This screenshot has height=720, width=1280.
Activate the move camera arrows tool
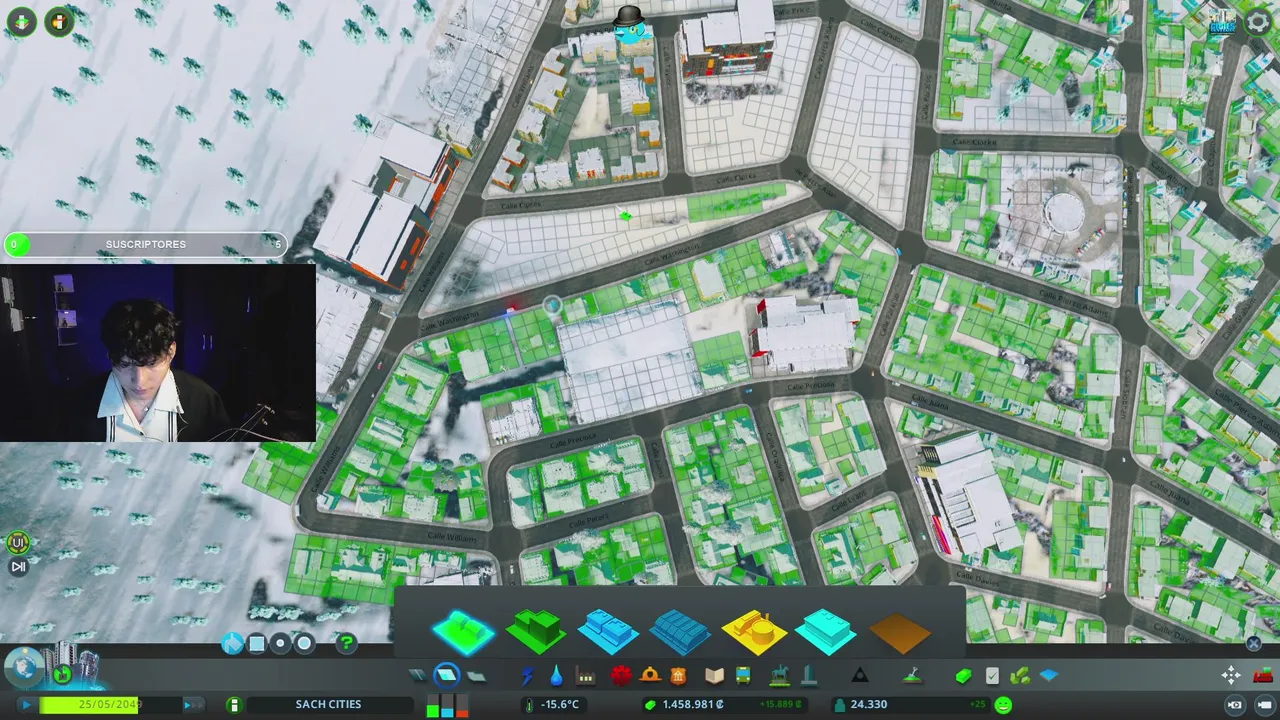1231,677
